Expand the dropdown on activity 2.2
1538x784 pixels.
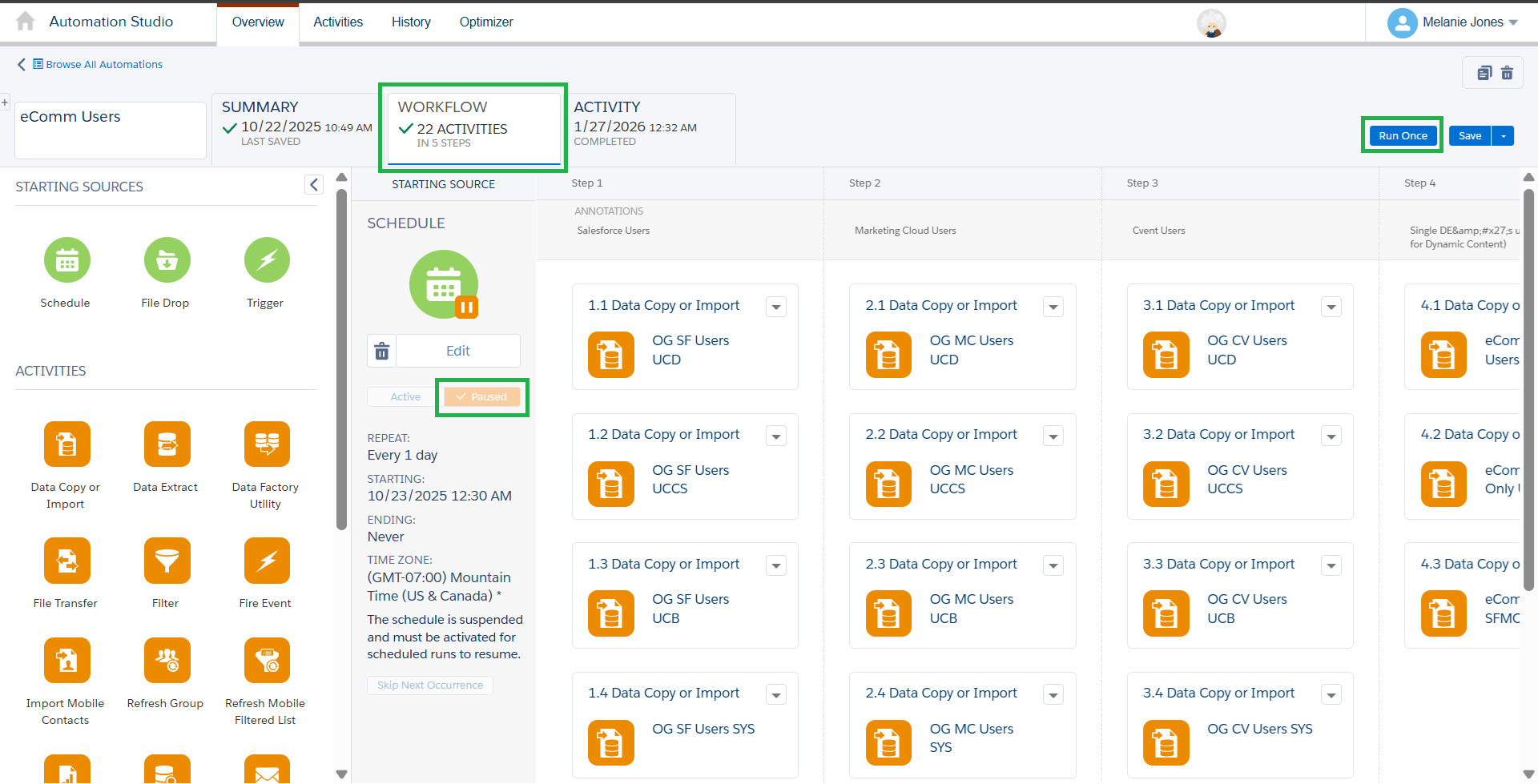click(x=1053, y=436)
